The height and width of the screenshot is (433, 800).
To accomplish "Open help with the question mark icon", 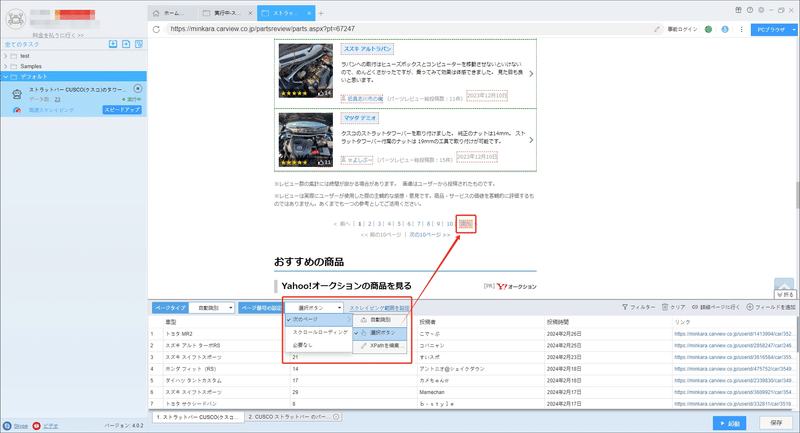I will [x=749, y=10].
